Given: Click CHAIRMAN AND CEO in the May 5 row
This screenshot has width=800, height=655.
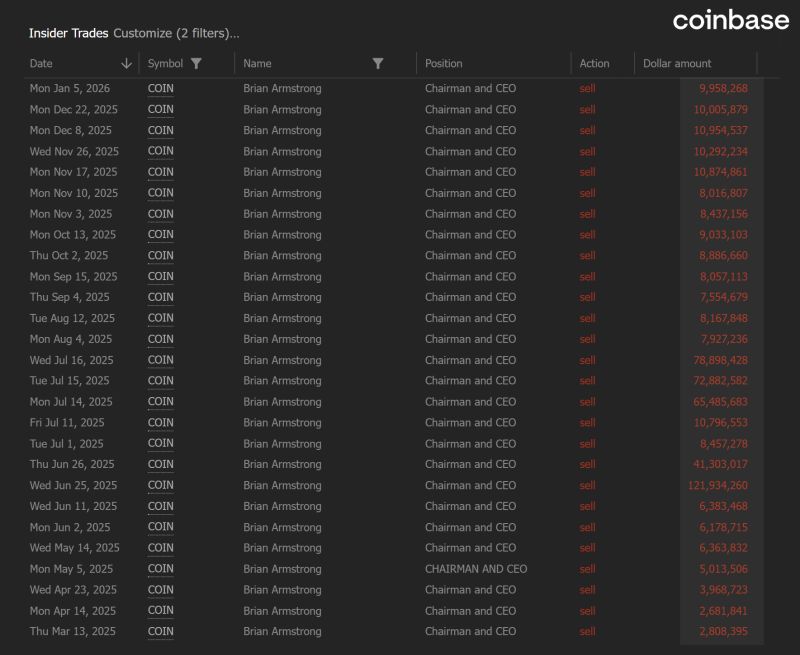Looking at the screenshot, I should coord(478,568).
